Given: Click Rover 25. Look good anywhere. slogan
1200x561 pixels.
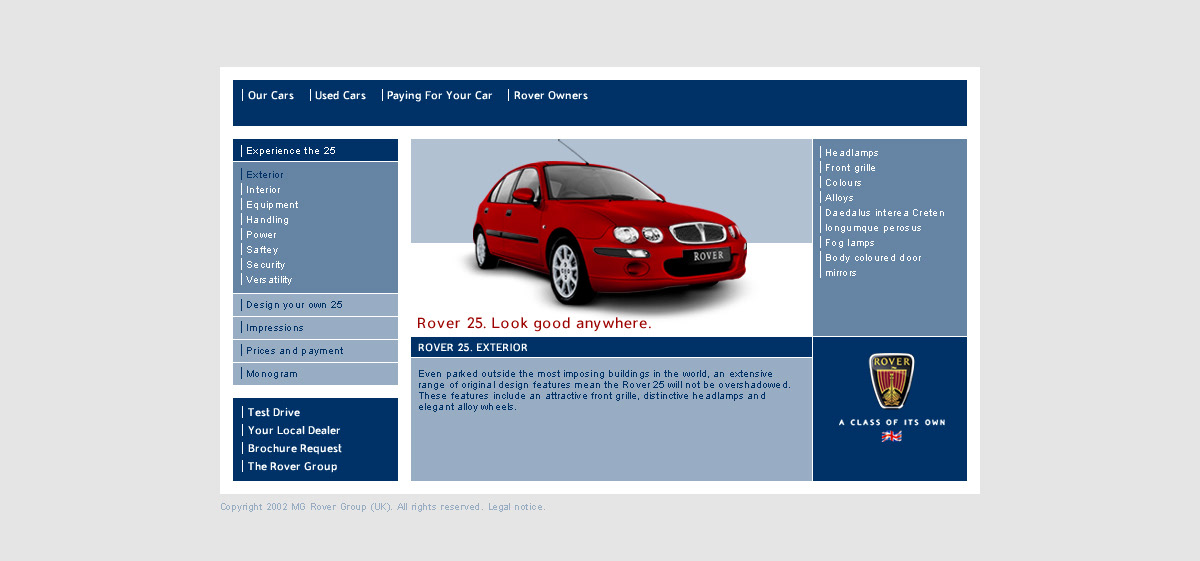Looking at the screenshot, I should (534, 323).
